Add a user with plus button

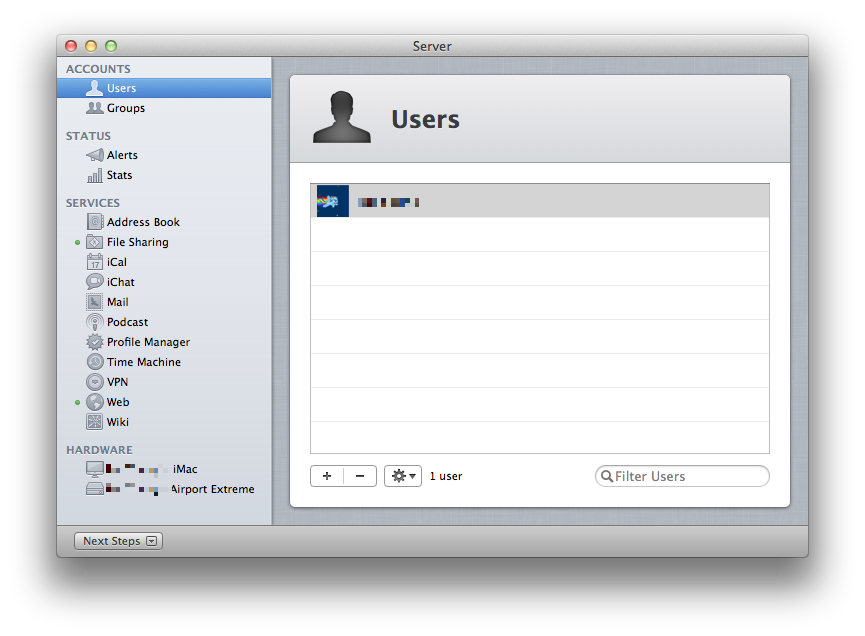tap(327, 476)
